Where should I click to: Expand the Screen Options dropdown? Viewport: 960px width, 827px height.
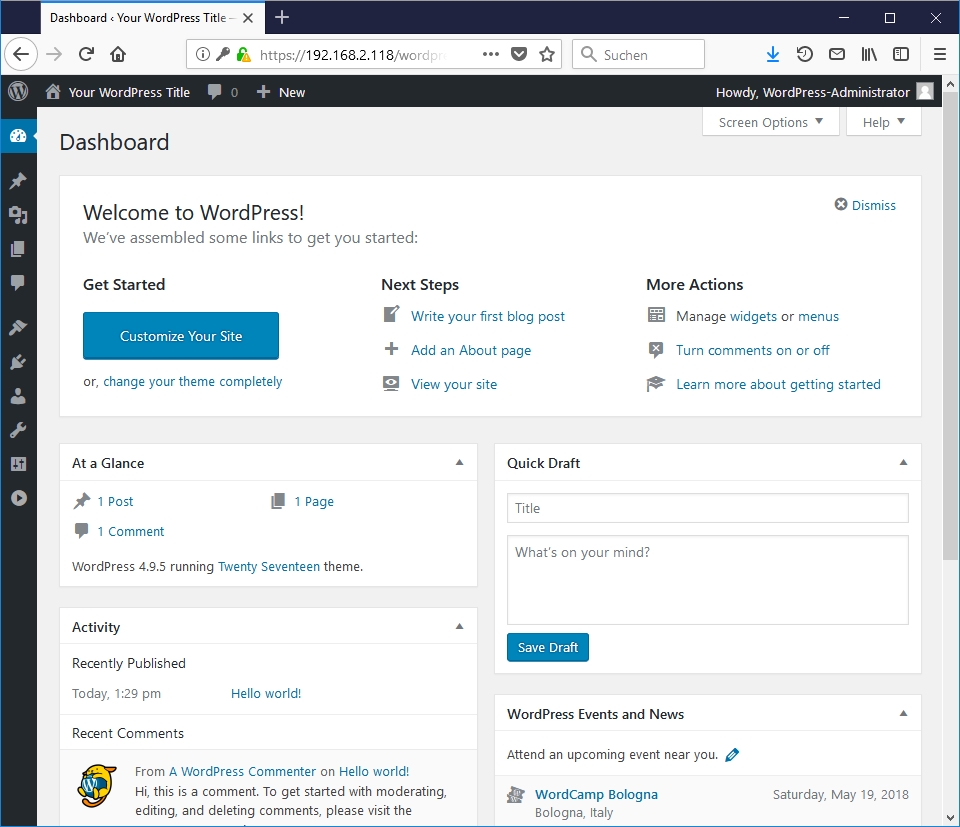pyautogui.click(x=770, y=122)
